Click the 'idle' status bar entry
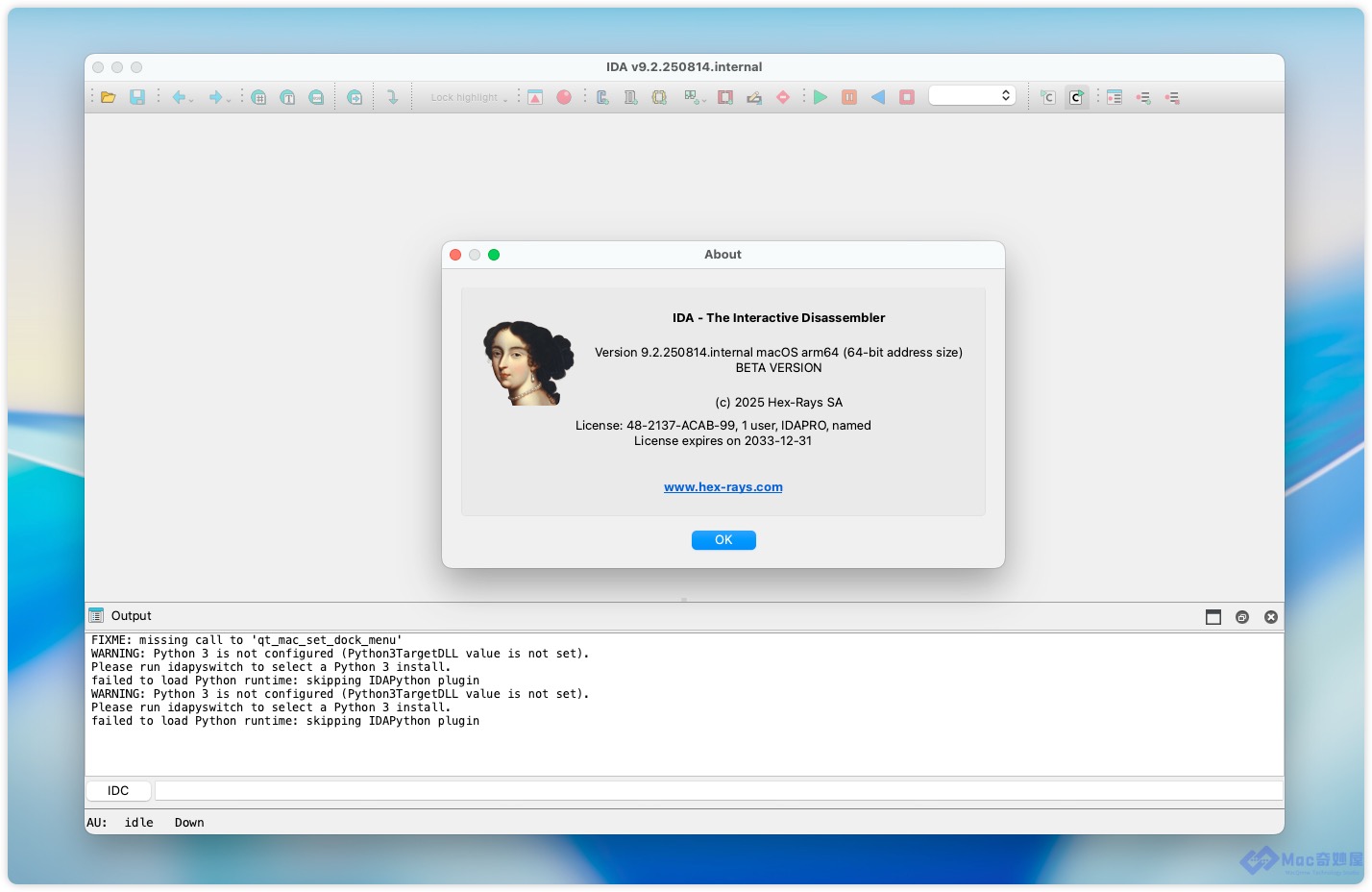 139,823
